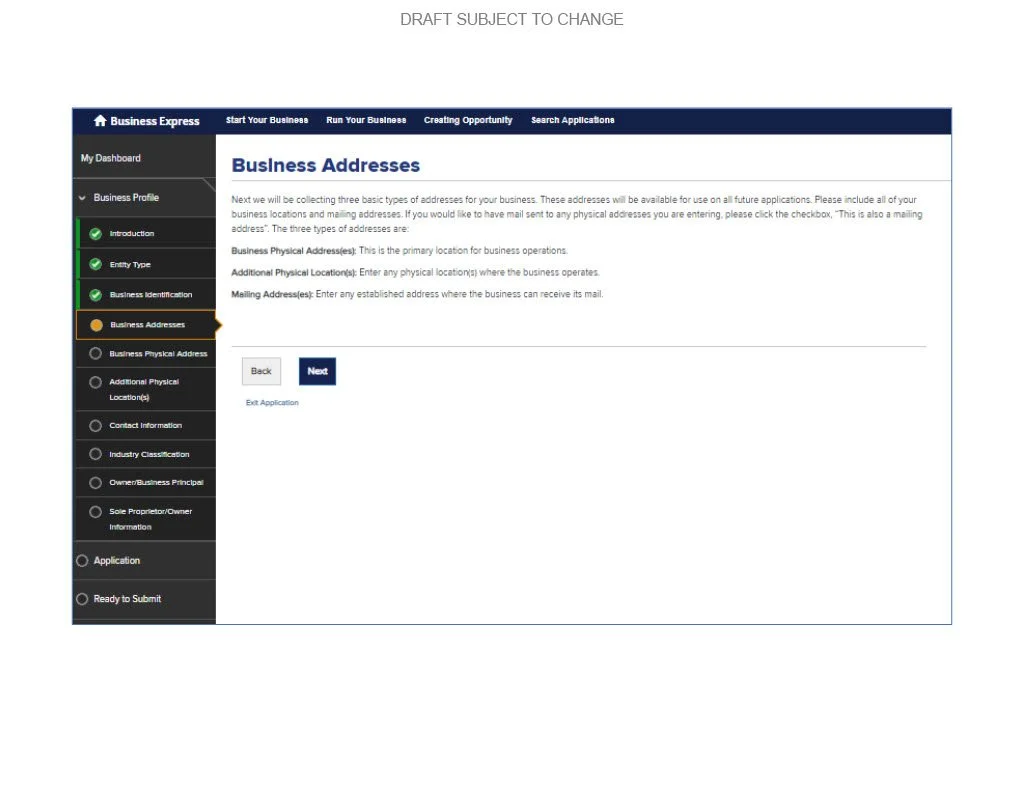Click the green checkmark beside Introduction
The image size is (1024, 791).
point(95,234)
